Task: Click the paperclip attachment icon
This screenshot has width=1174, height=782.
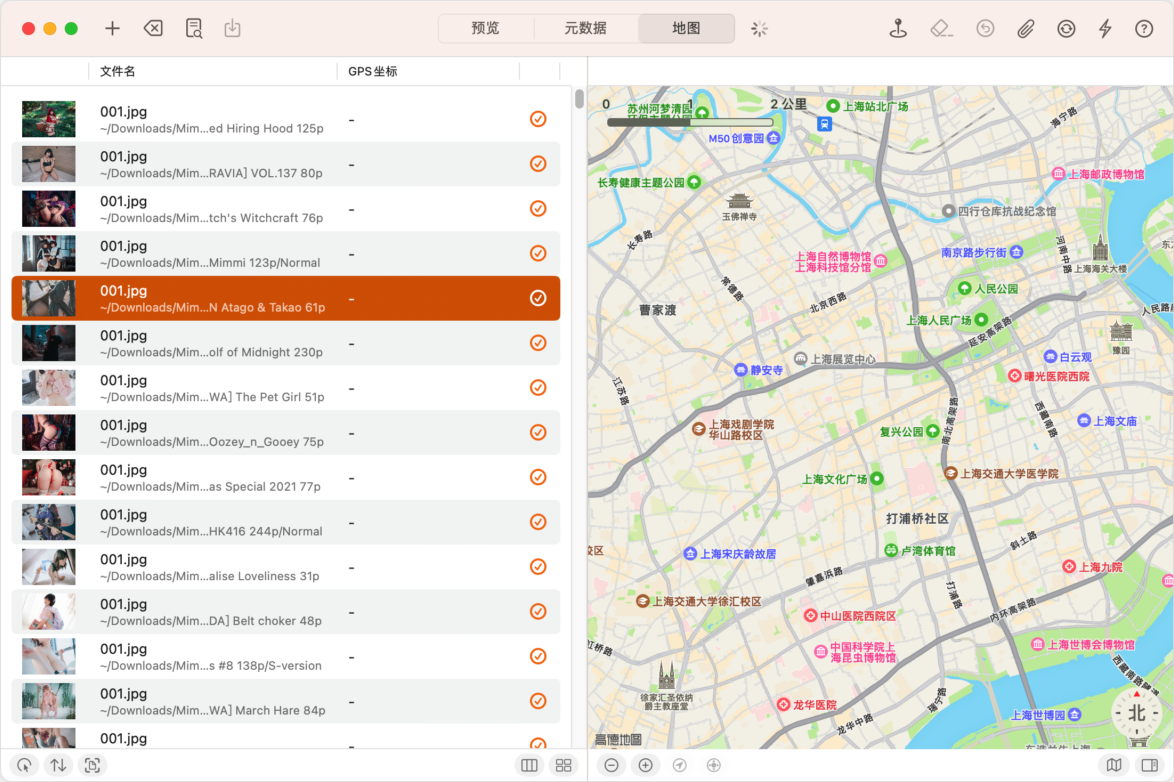Action: pos(1026,28)
